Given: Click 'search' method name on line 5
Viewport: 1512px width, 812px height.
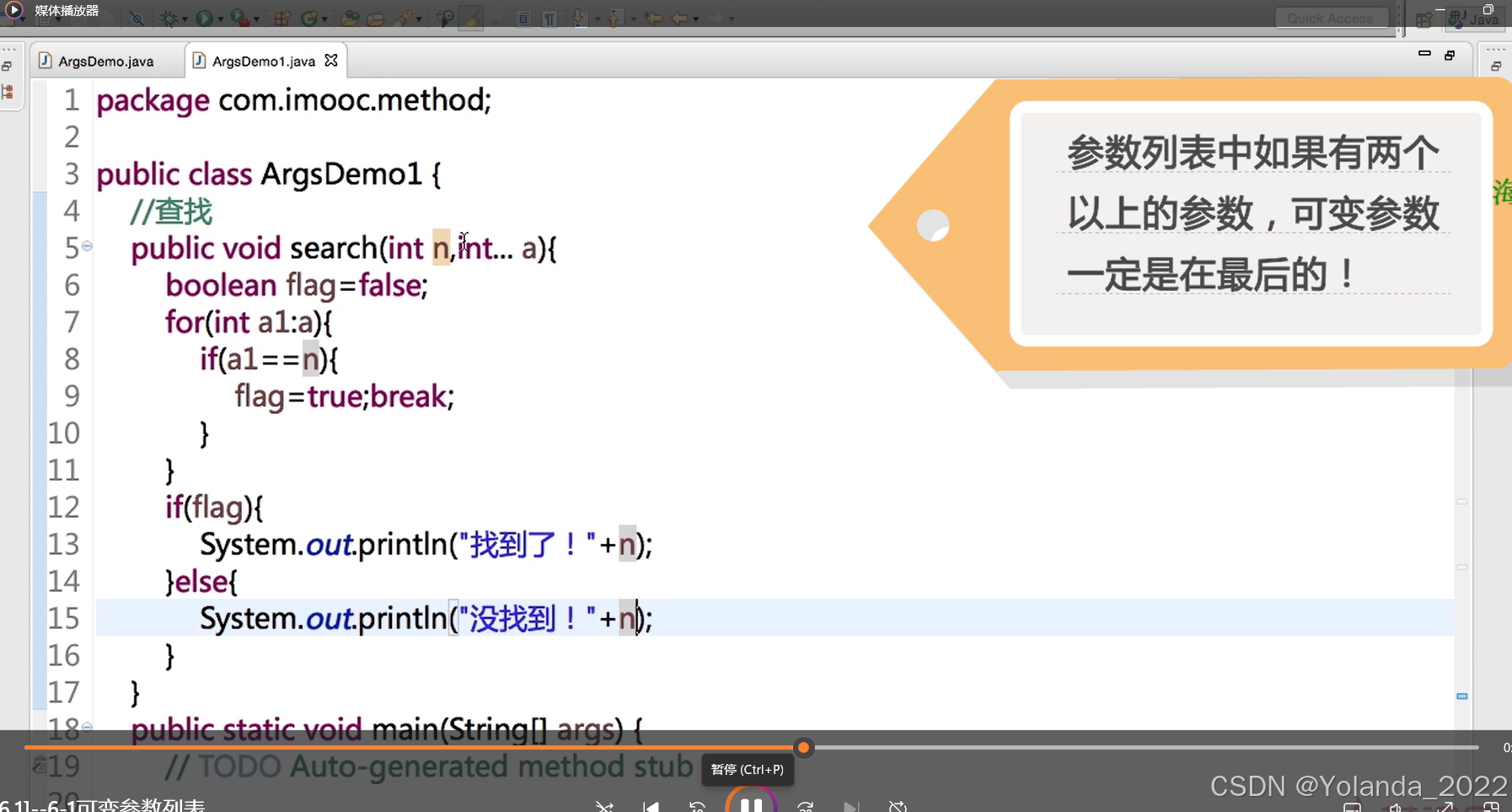Looking at the screenshot, I should pos(334,248).
